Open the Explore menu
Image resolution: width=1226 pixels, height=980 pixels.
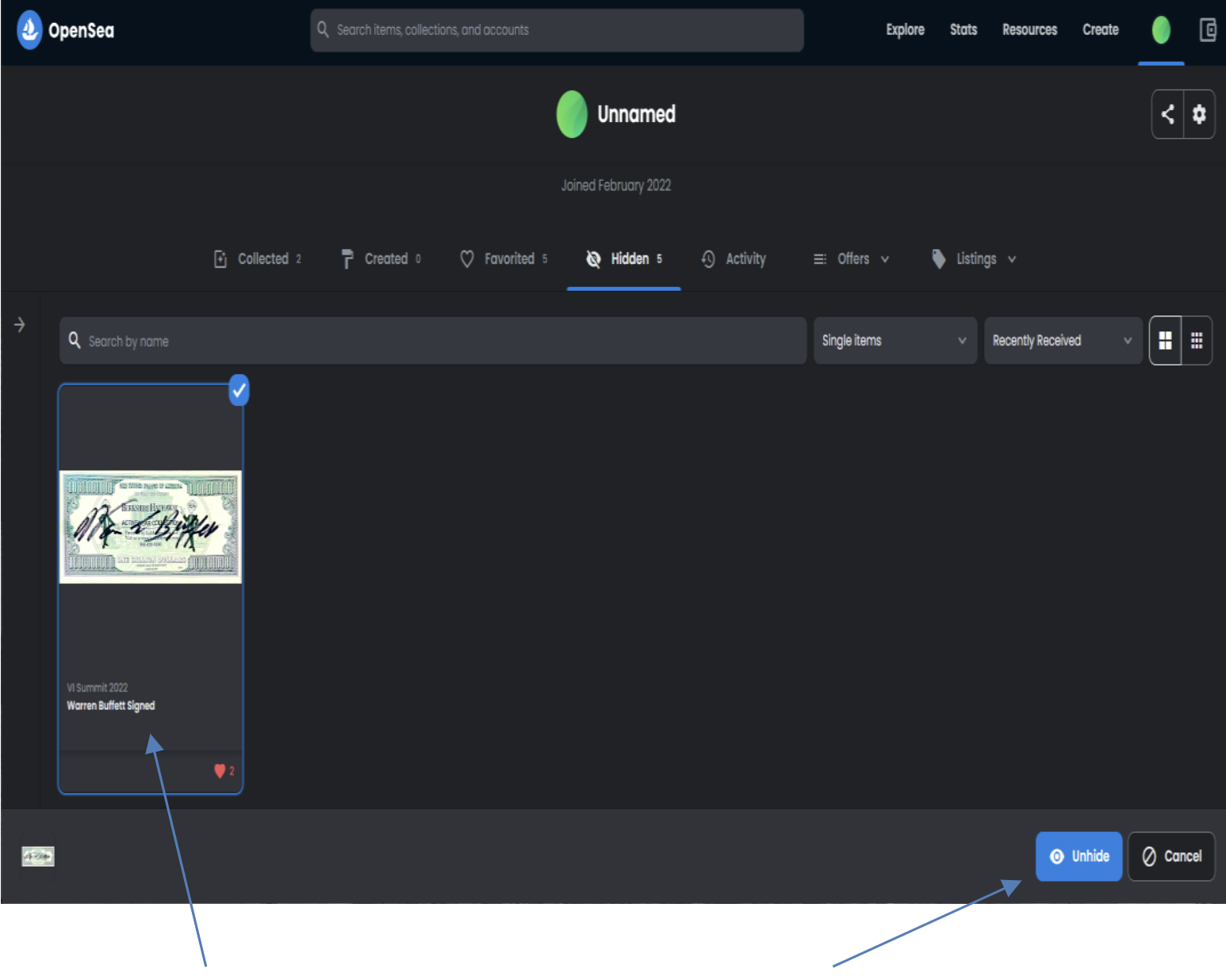(x=905, y=29)
